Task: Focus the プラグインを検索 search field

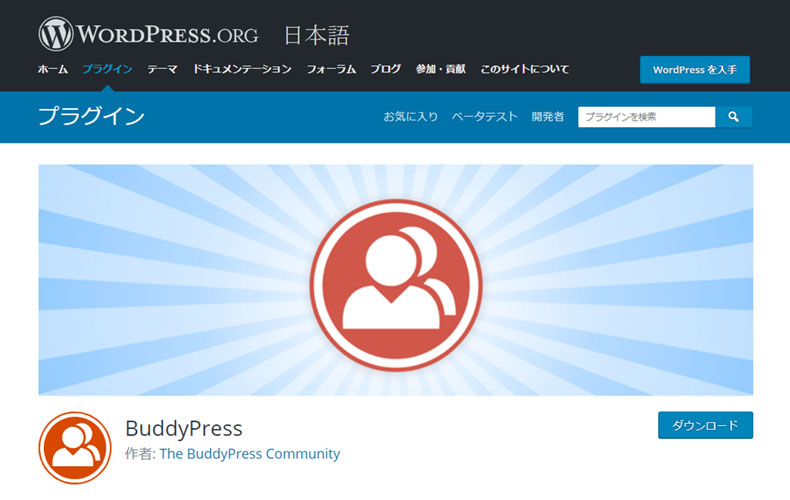Action: (x=646, y=117)
